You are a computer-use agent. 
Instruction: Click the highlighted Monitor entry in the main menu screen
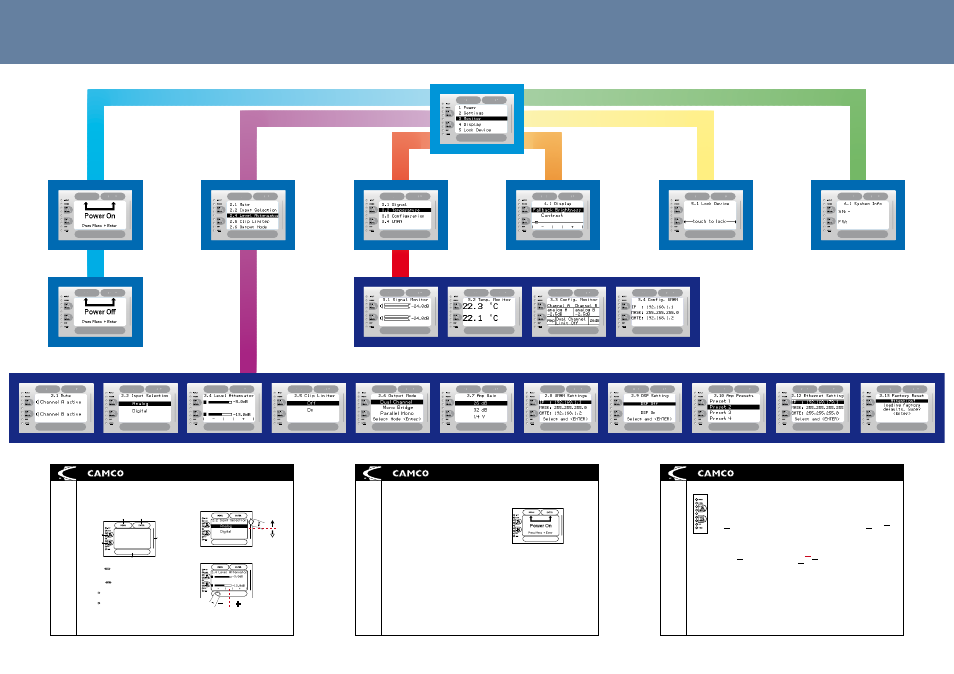coord(482,119)
